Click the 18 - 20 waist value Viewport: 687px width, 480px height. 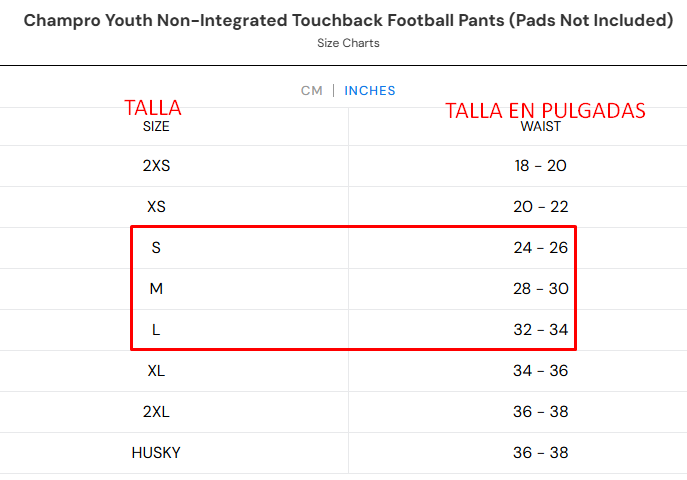[x=541, y=166]
